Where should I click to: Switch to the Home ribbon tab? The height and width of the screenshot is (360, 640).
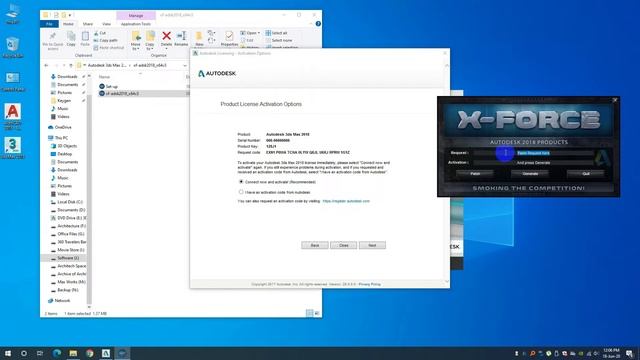pos(68,24)
